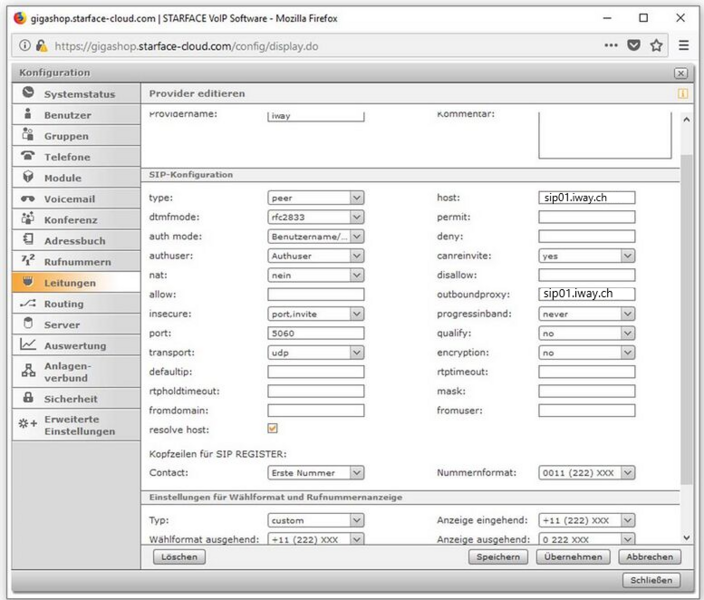Open the insecure dropdown set to port,invite
The height and width of the screenshot is (600, 704).
coord(316,313)
